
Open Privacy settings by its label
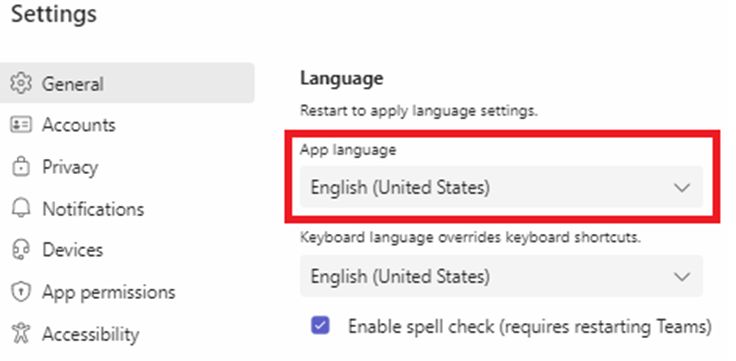pos(70,167)
